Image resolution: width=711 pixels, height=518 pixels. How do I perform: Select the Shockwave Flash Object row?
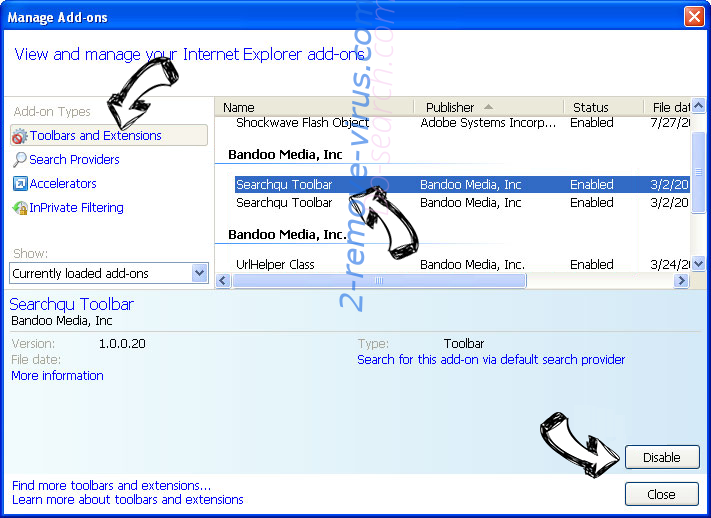[463, 123]
